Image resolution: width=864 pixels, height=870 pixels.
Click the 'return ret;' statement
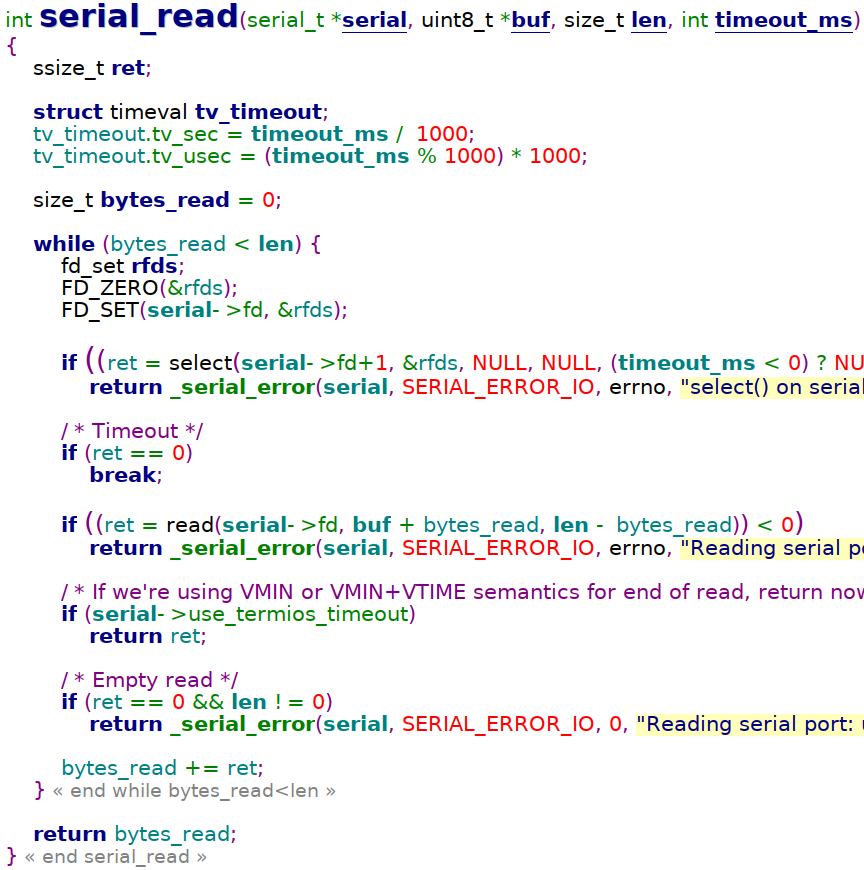click(x=147, y=636)
